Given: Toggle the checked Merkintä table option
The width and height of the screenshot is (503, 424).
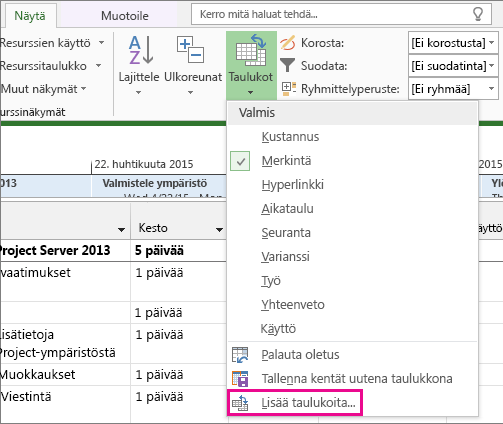Looking at the screenshot, I should pos(240,161).
